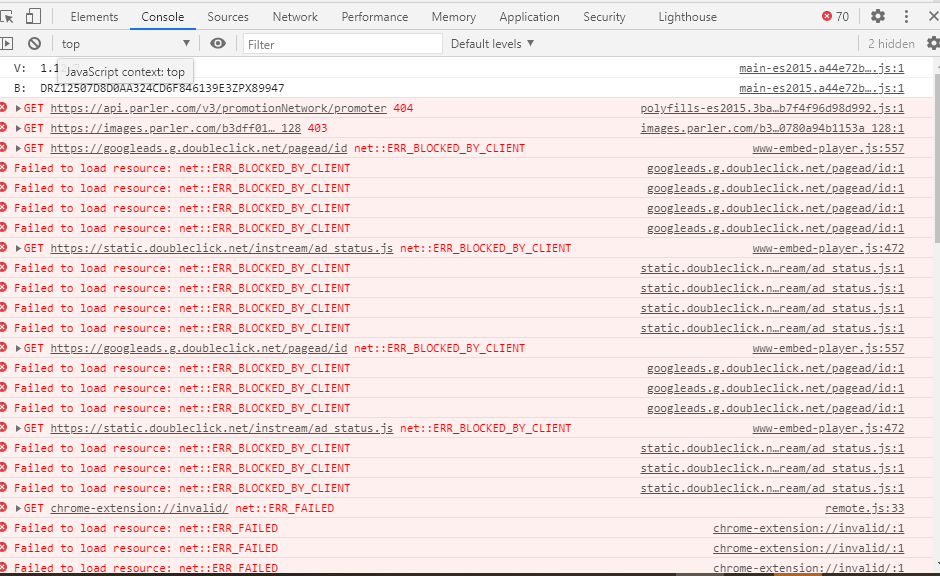Expand the api.parler.com promoter 404 entry
The width and height of the screenshot is (940, 576).
coord(19,108)
